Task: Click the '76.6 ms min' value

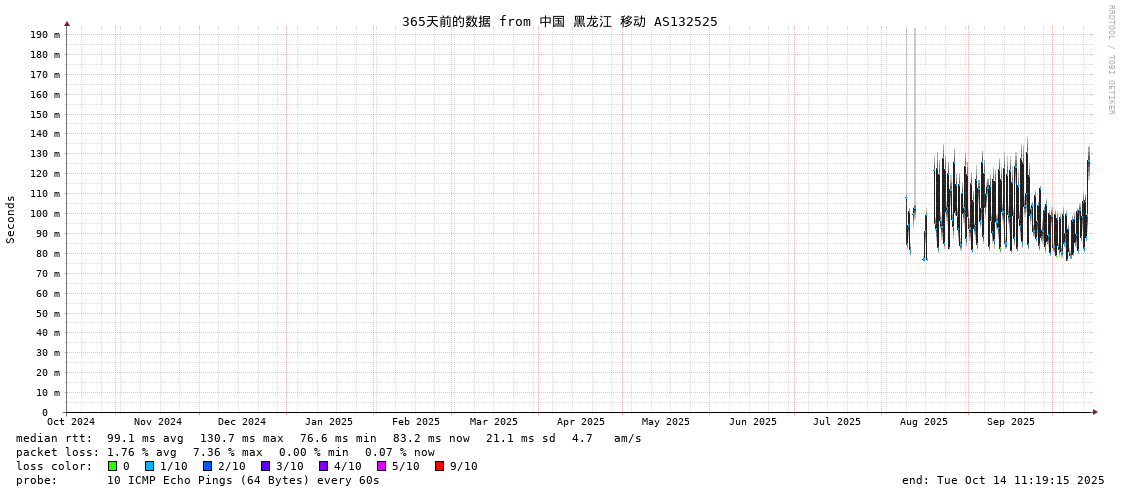Action: [x=337, y=438]
